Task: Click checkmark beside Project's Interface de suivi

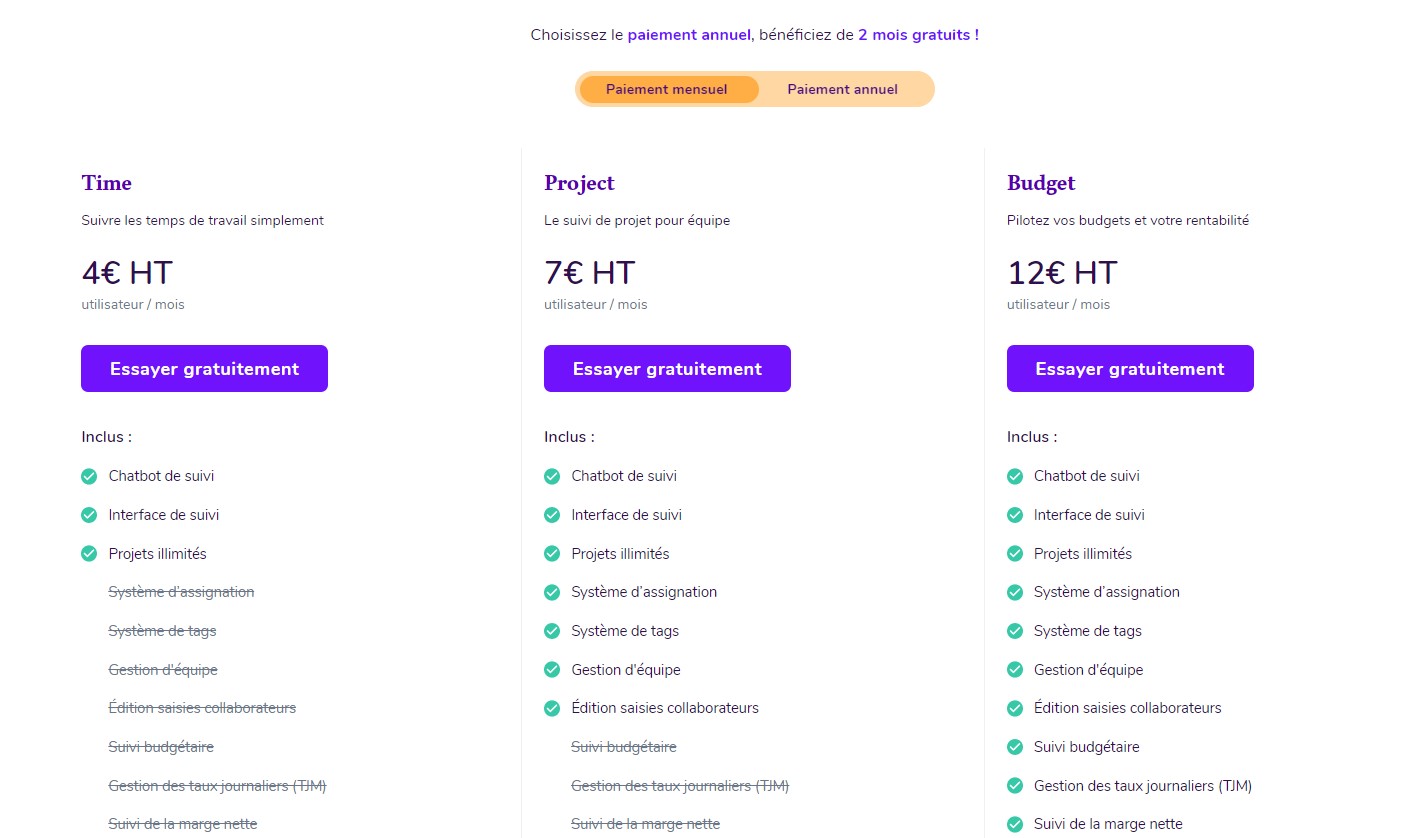Action: (552, 515)
